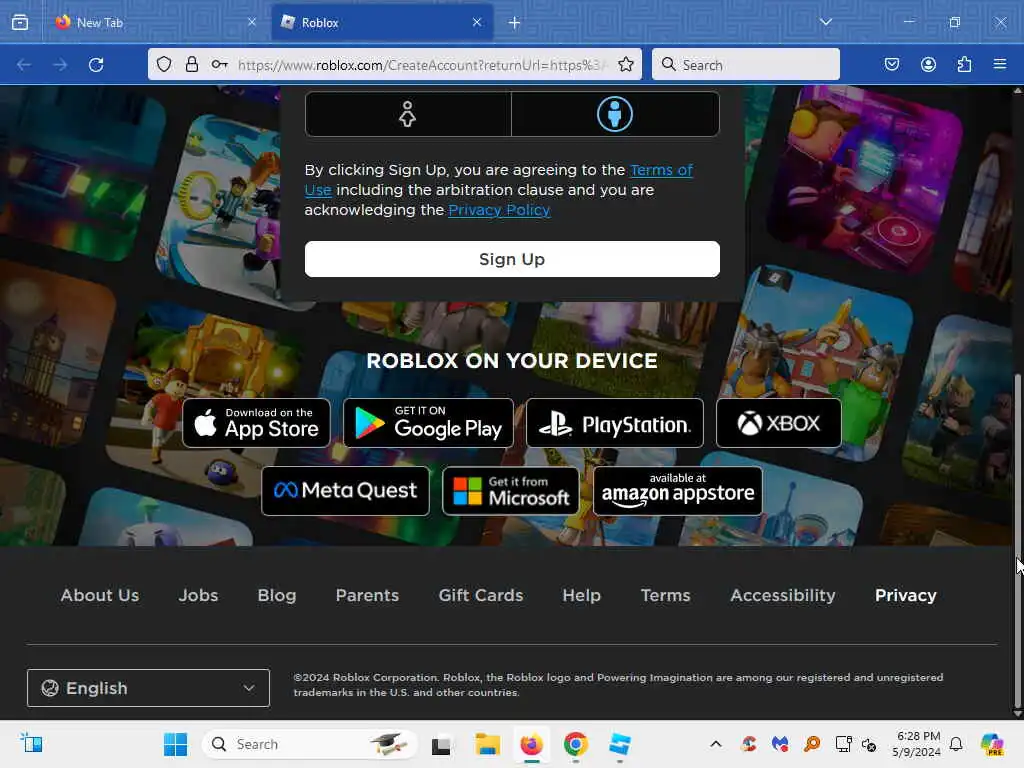This screenshot has width=1024, height=768.
Task: Open the Terms footer link
Action: (665, 596)
